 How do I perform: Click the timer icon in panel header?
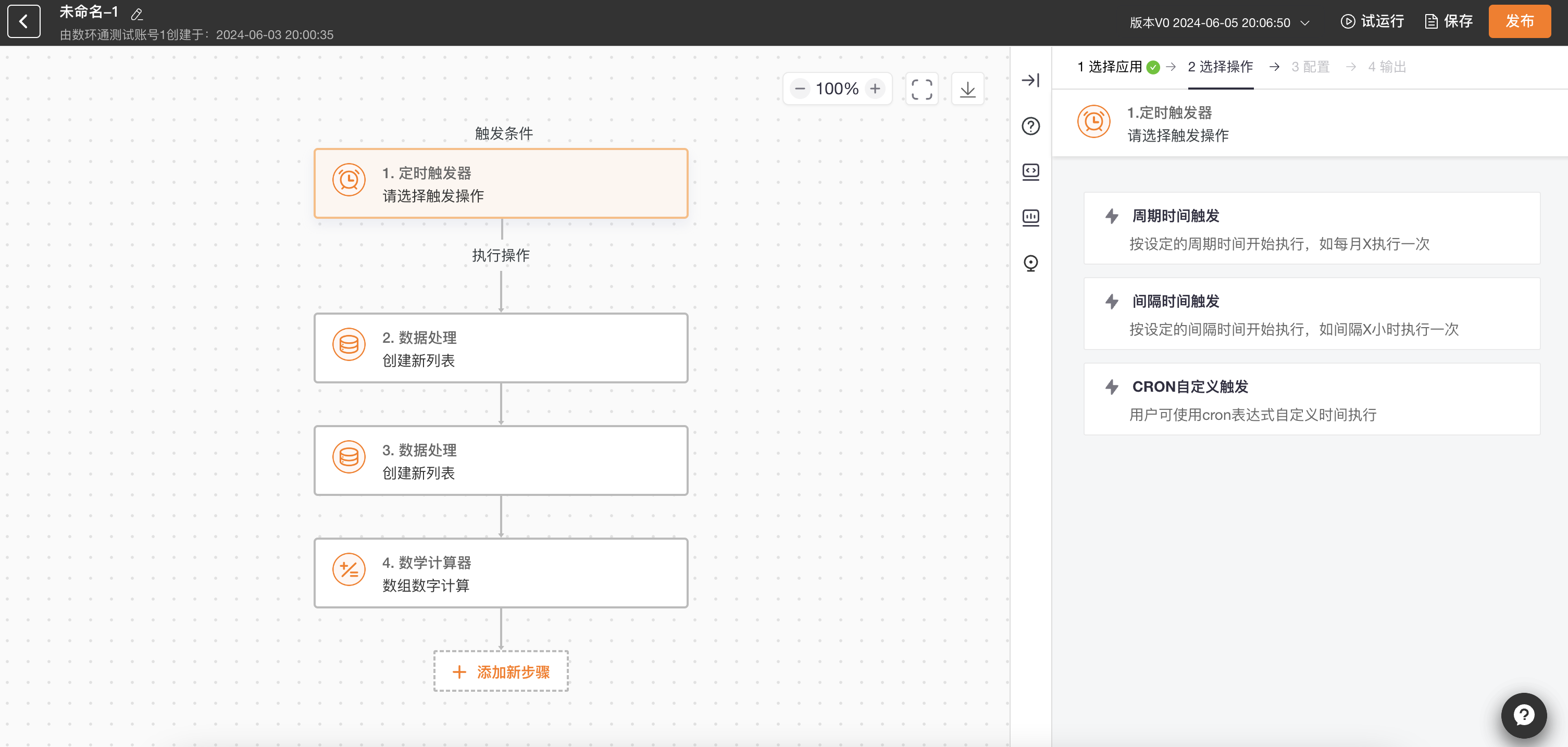[1093, 121]
